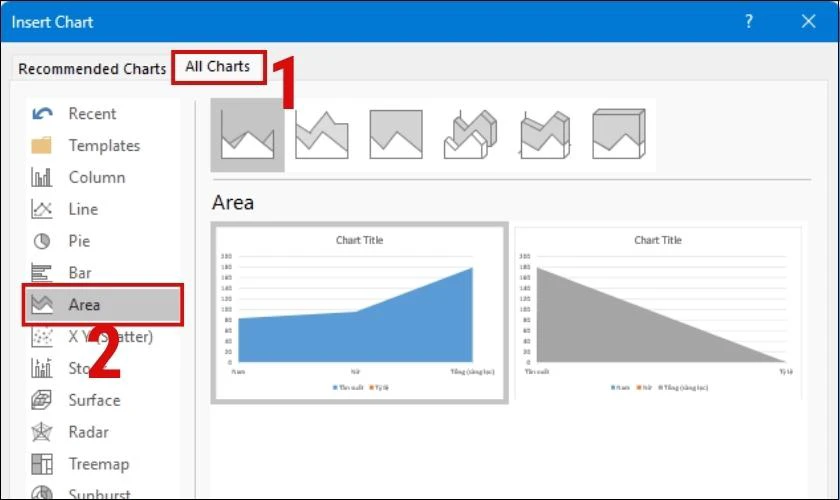The height and width of the screenshot is (500, 840).
Task: Choose the basic Area chart subtype
Action: click(248, 135)
